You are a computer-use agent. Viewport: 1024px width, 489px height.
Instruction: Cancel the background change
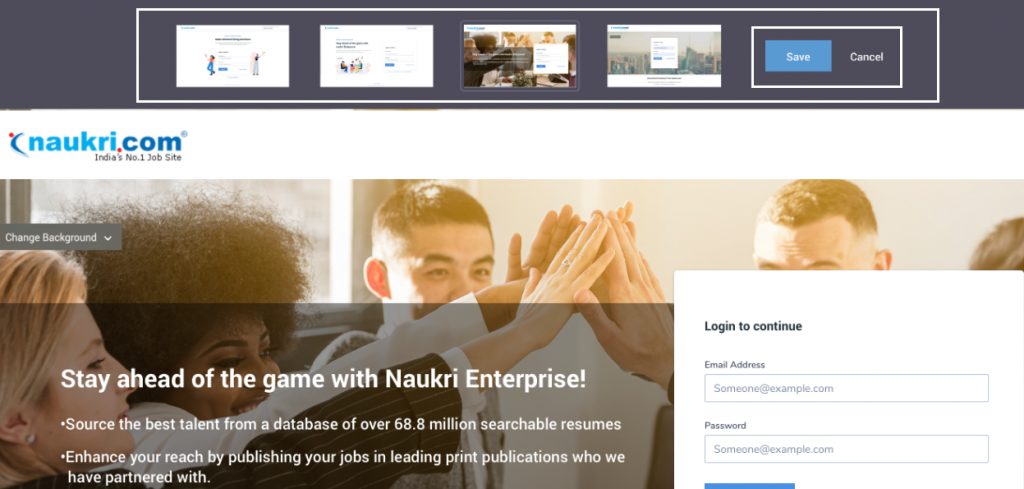(x=866, y=57)
